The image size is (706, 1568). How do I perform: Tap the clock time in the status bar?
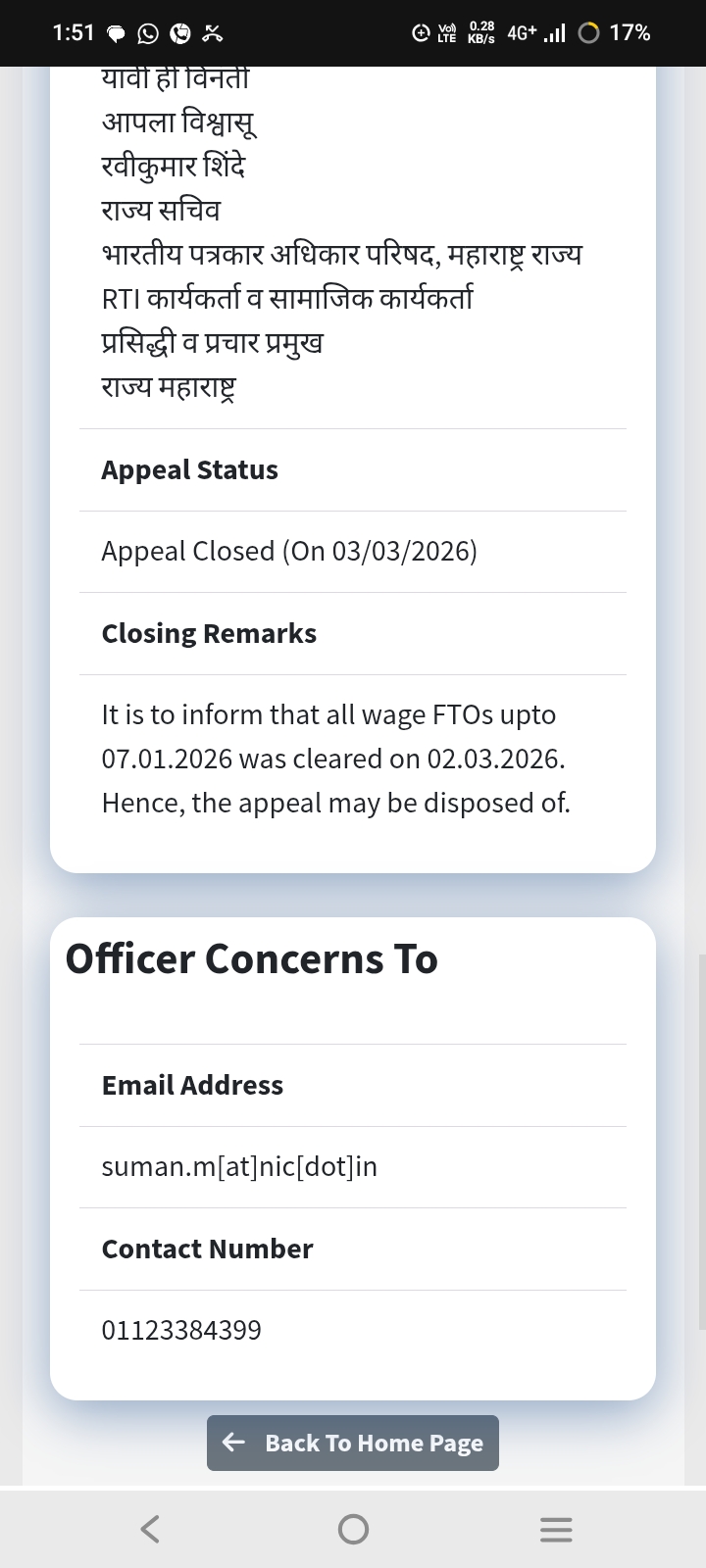tap(73, 33)
